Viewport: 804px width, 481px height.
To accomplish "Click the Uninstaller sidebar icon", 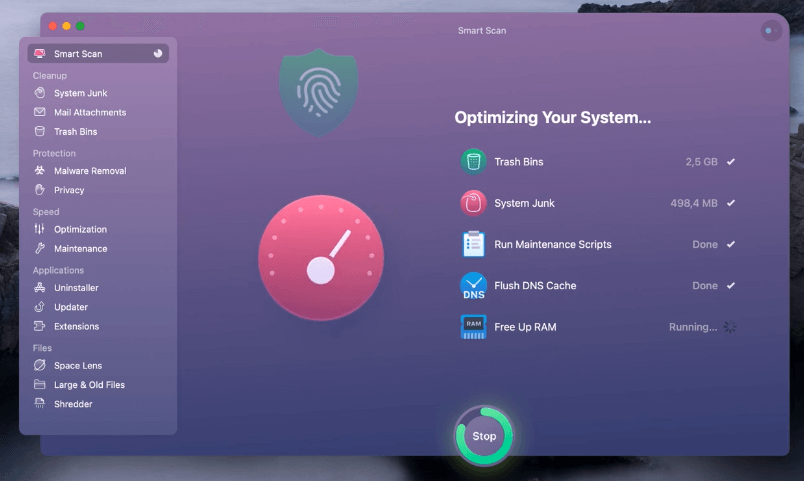I will point(39,287).
